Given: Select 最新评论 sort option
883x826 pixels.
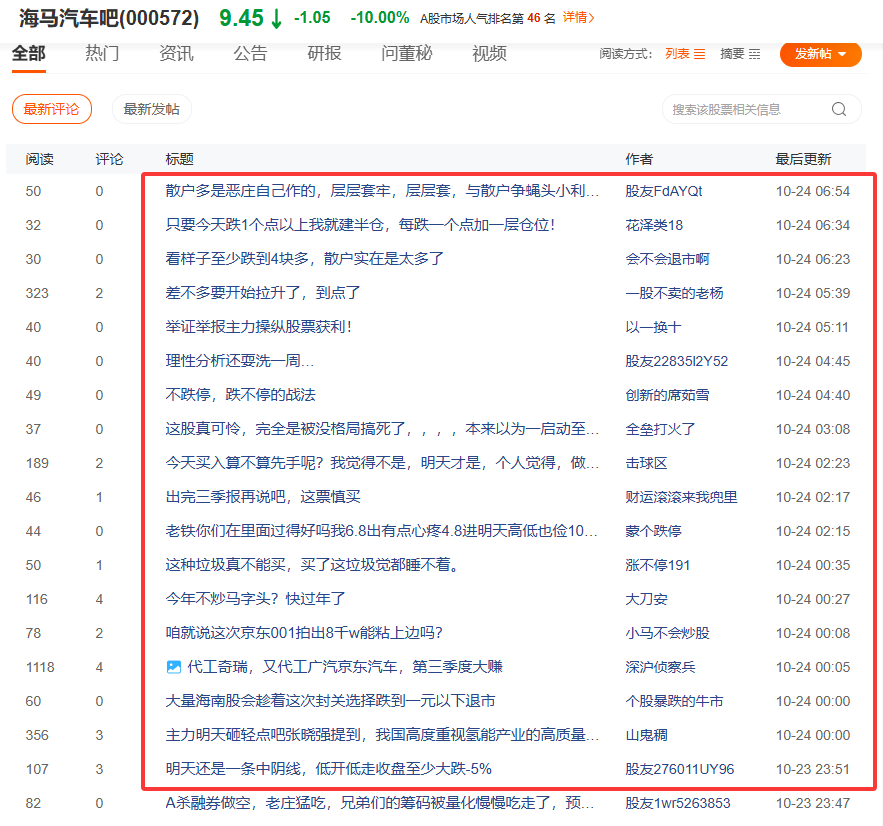Looking at the screenshot, I should tap(52, 109).
